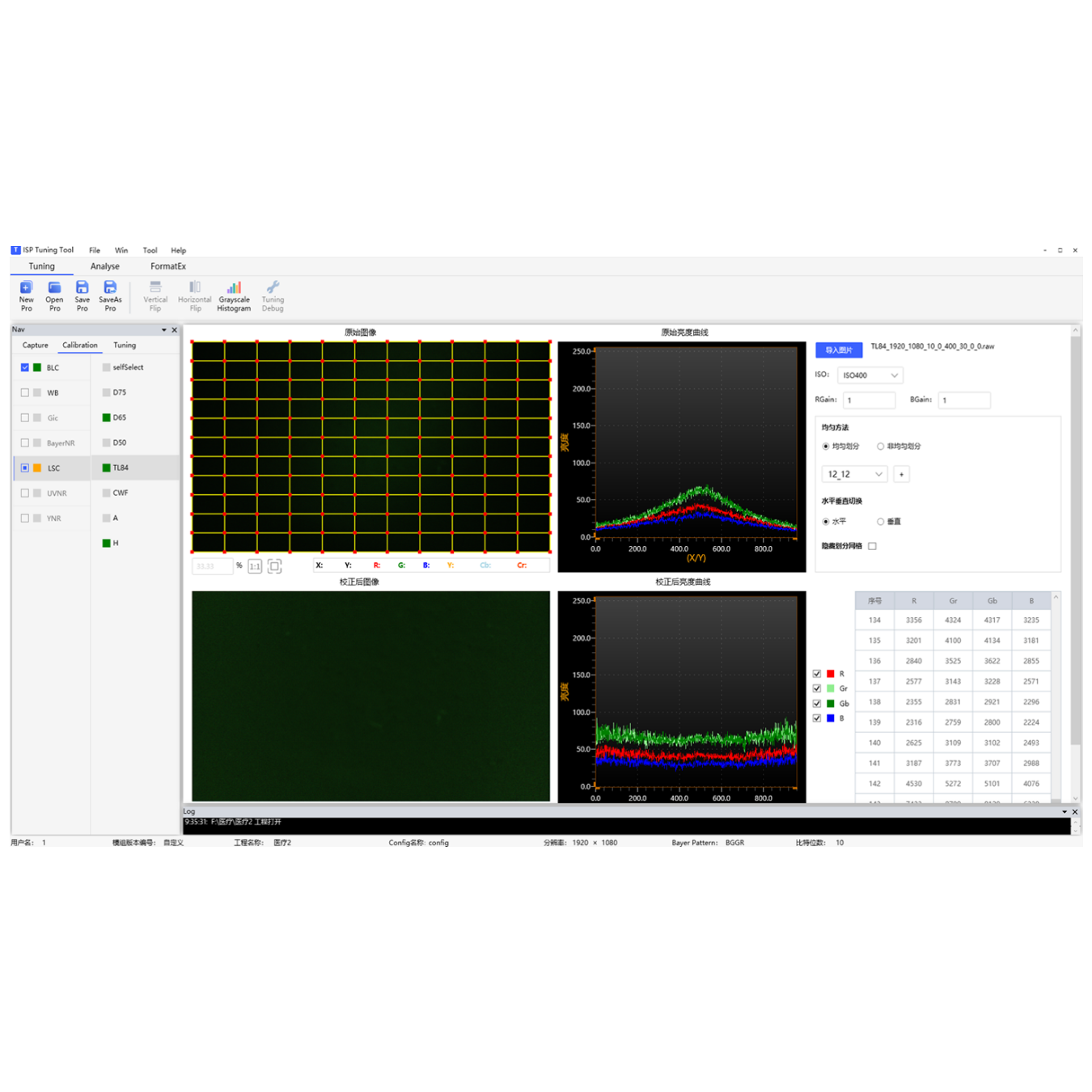The image size is (1092, 1092).
Task: Click the Tuning Debug wrench icon
Action: [x=273, y=288]
